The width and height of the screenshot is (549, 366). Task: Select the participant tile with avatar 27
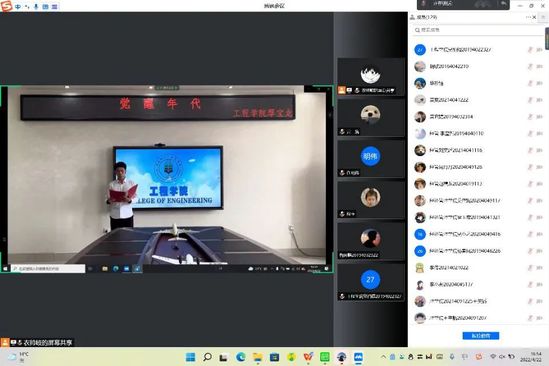coord(371,282)
